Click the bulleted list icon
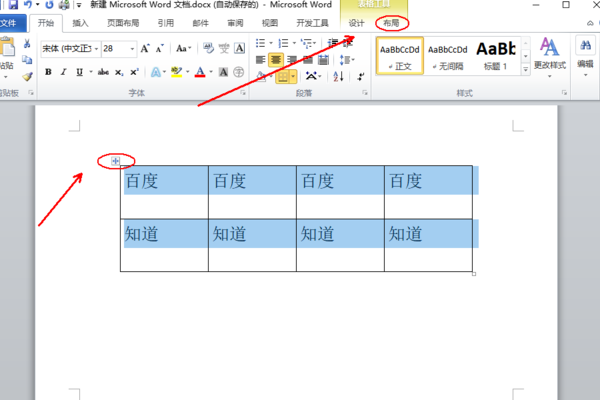This screenshot has height=400, width=600. point(261,43)
